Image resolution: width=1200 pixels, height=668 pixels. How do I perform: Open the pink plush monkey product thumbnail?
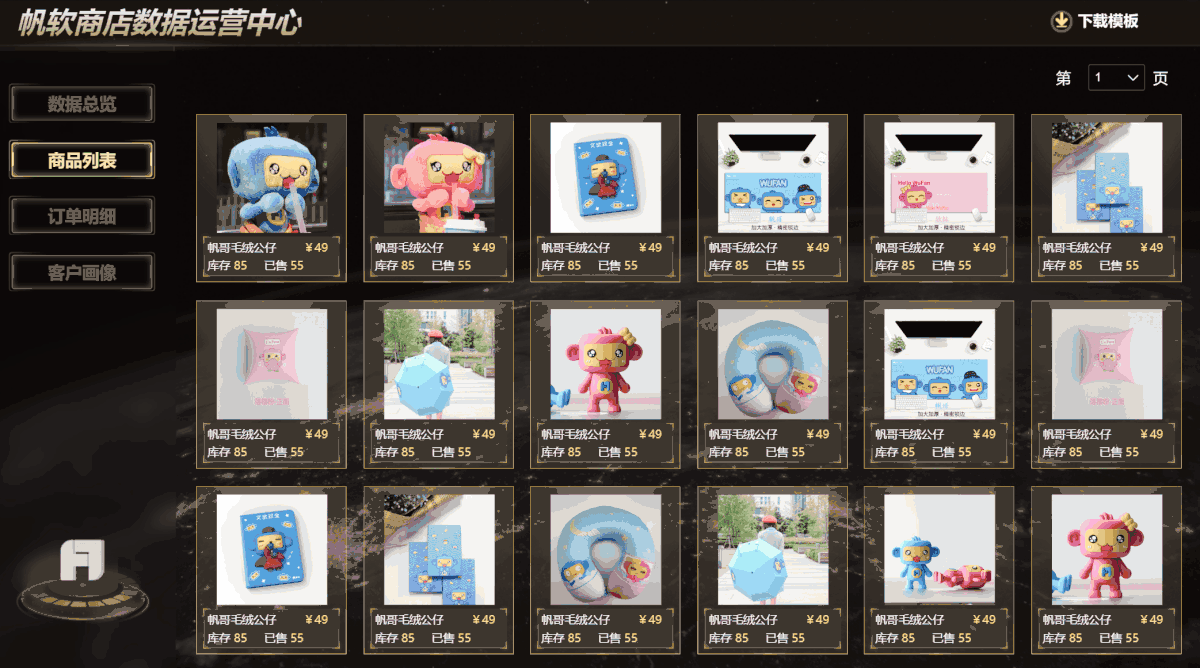pos(439,178)
